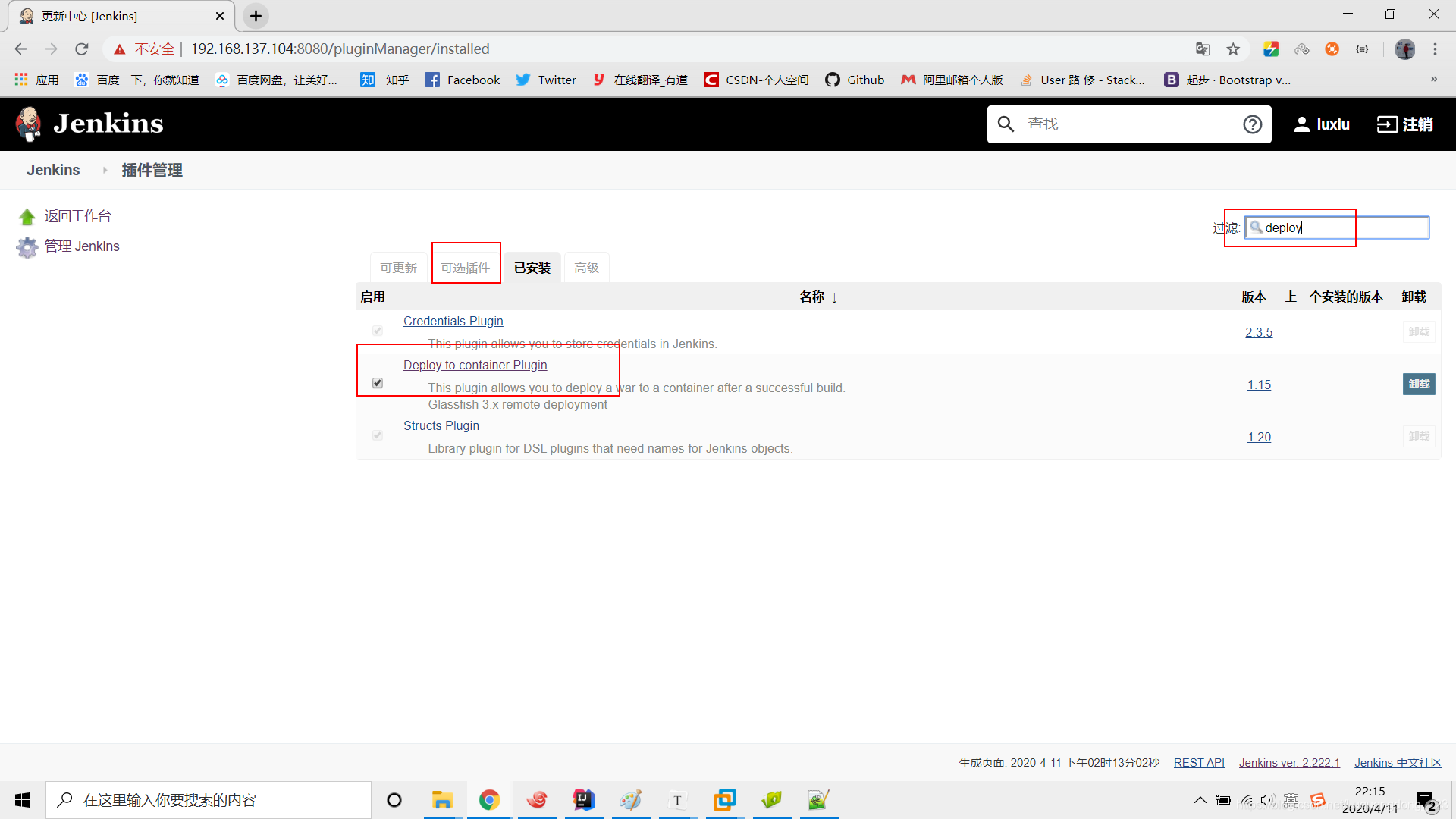Open the REST API footer link

[1199, 763]
